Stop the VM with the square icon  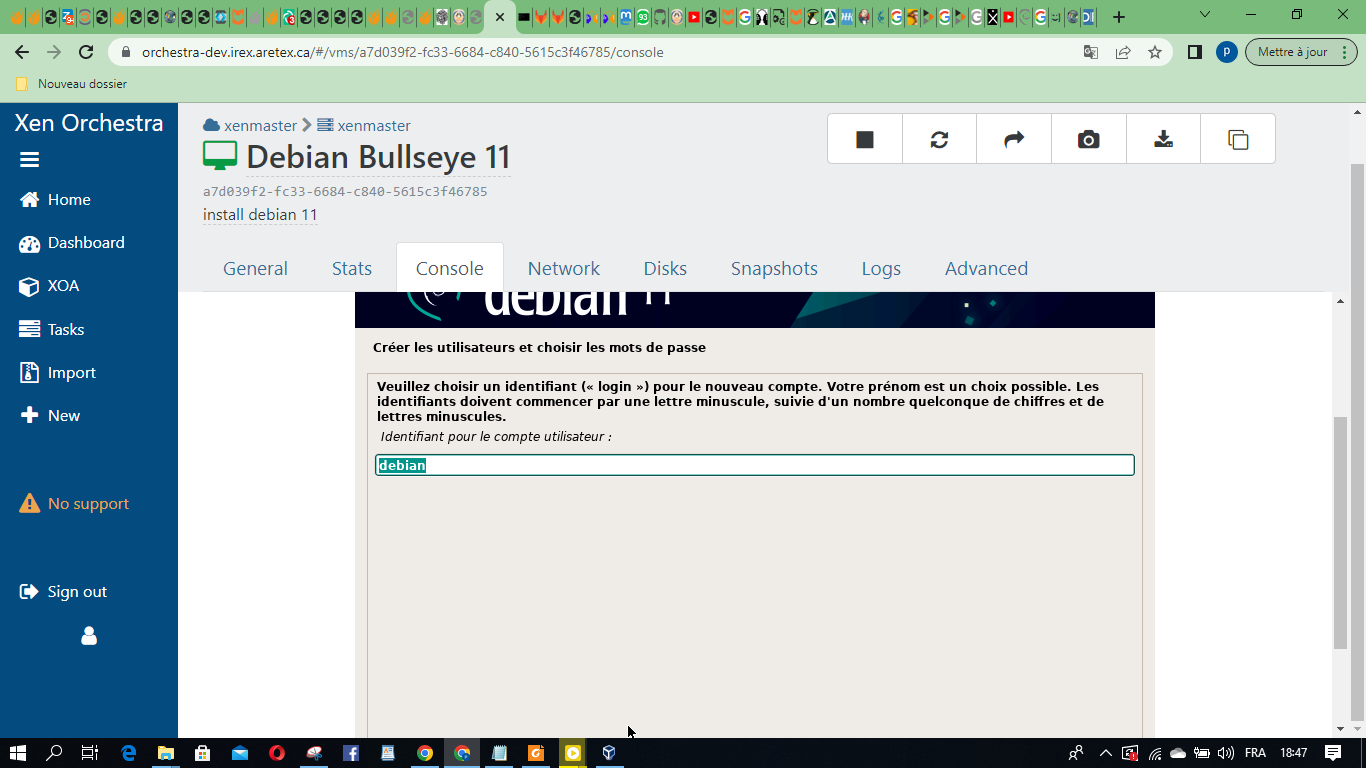865,139
